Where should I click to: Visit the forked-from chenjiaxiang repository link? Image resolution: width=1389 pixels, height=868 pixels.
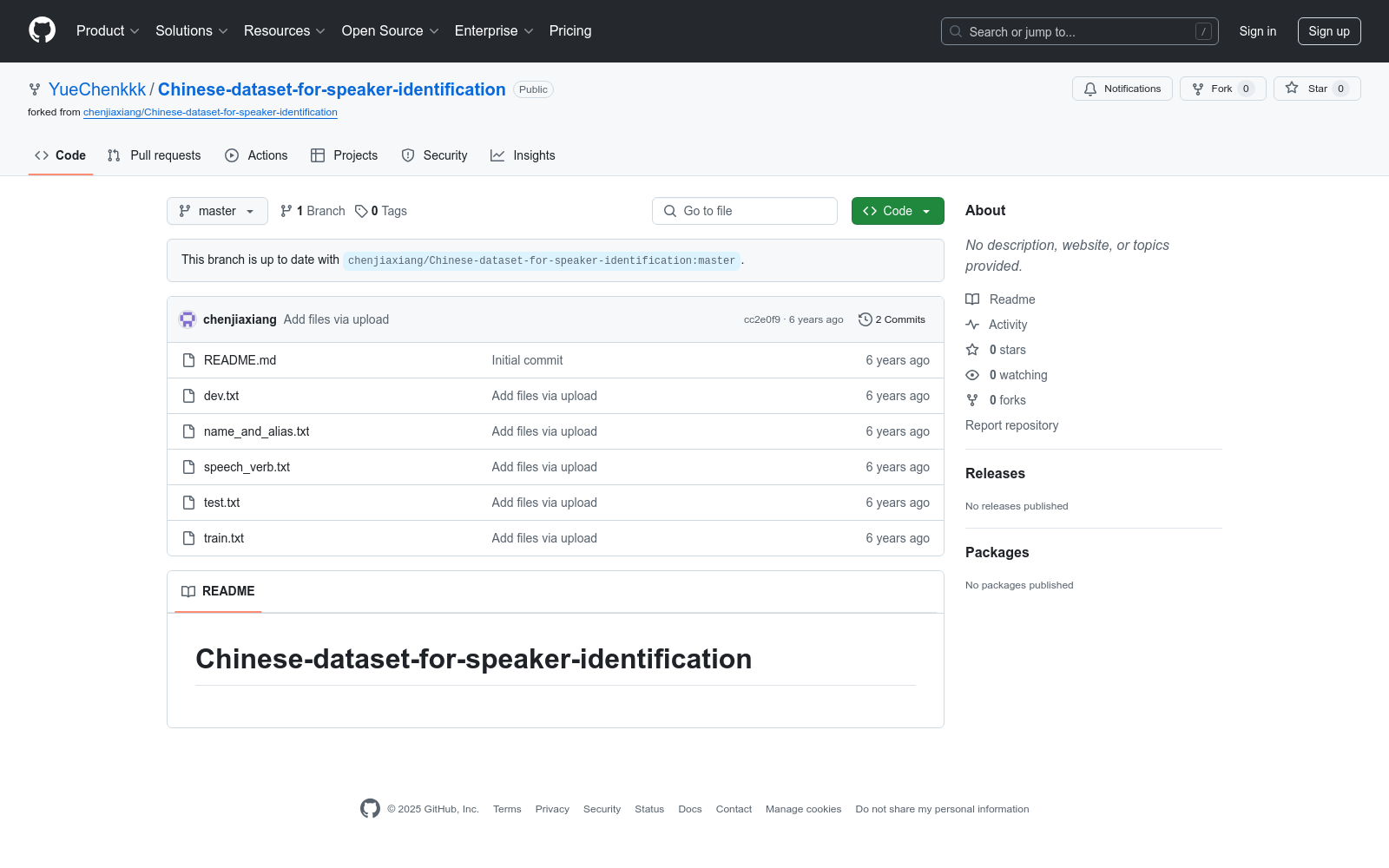pos(210,112)
